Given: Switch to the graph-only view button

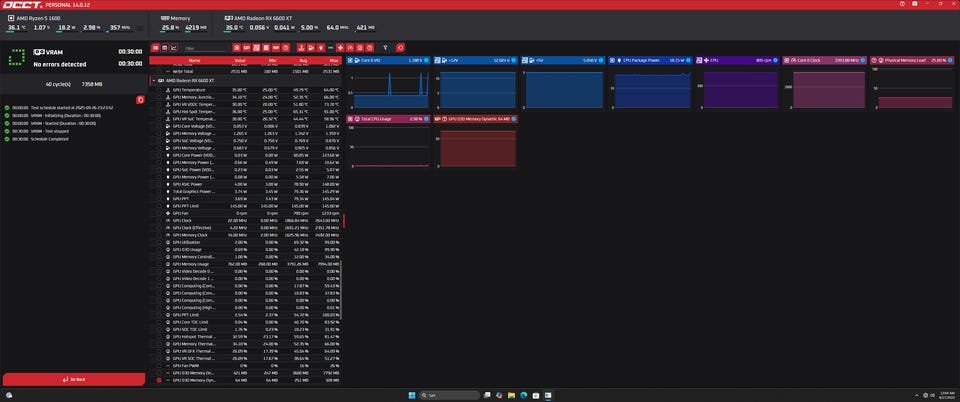Looking at the screenshot, I should tap(174, 47).
